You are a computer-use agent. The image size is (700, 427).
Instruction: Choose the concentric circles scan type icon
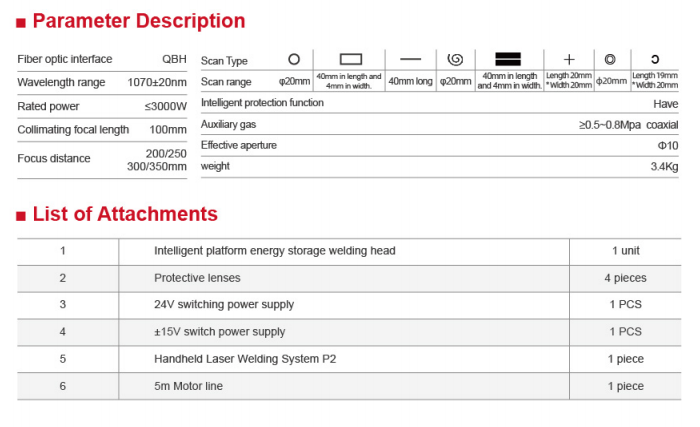(611, 59)
